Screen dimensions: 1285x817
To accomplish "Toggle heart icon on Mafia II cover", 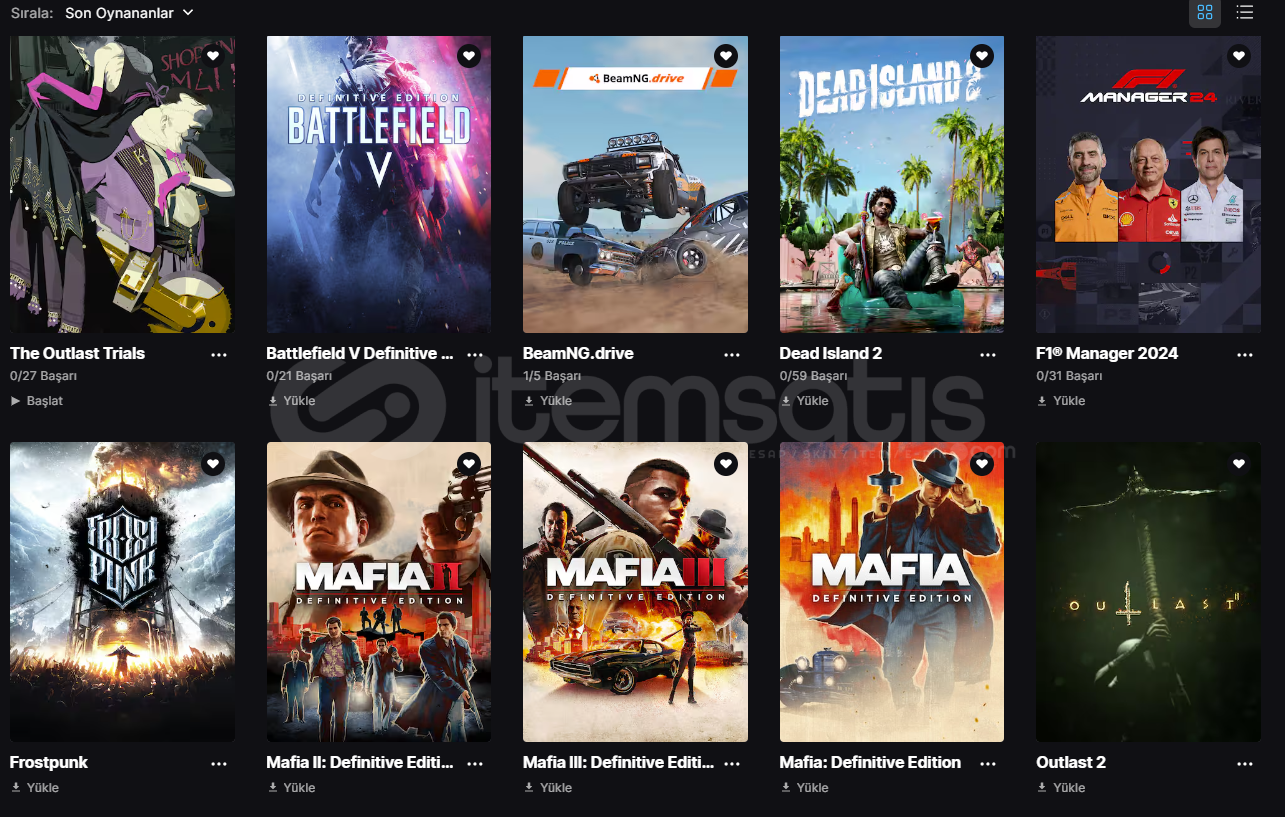I will pyautogui.click(x=469, y=463).
